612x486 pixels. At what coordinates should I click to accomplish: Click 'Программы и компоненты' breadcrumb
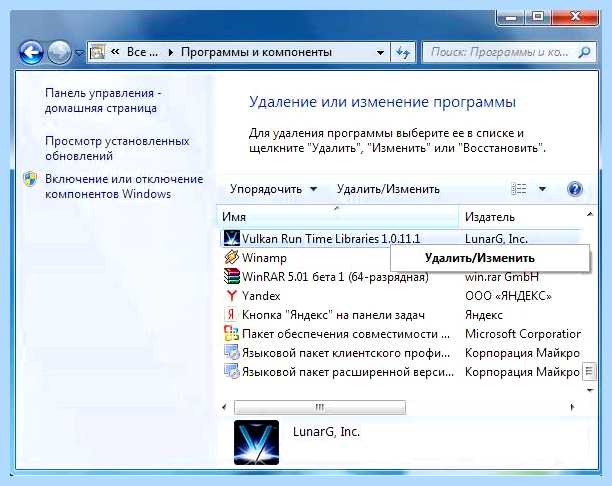[x=256, y=52]
